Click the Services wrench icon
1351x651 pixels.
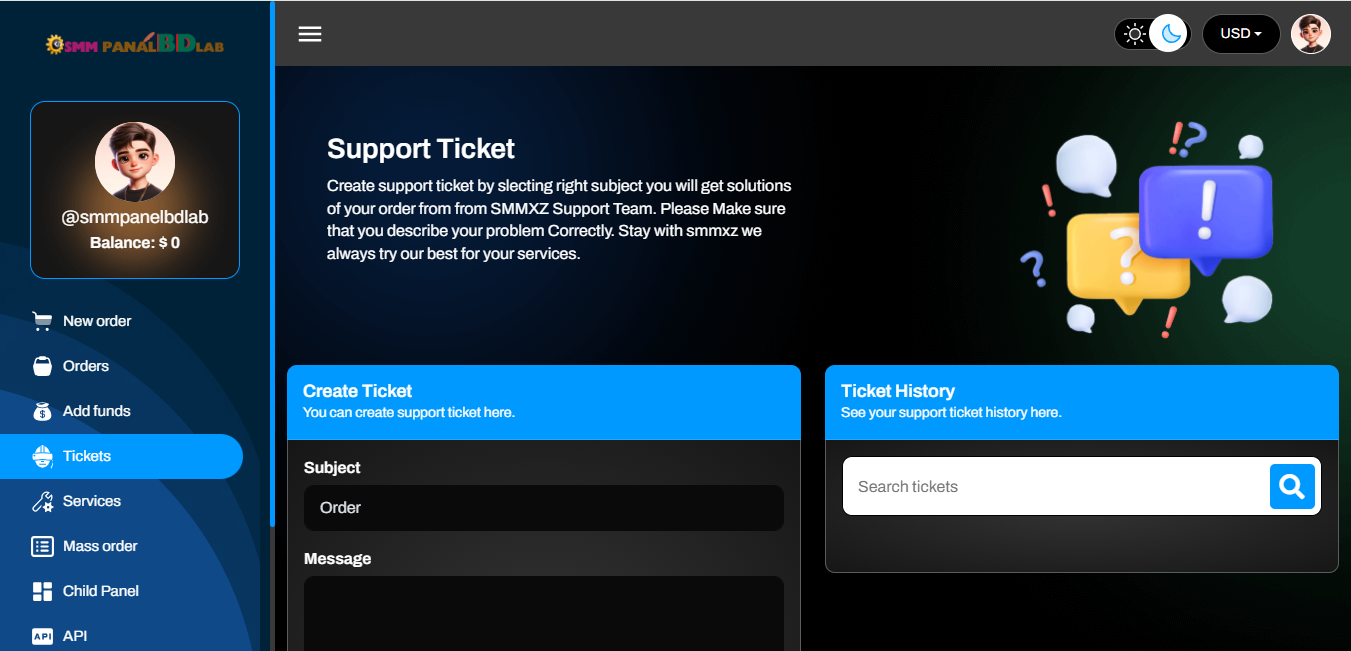pos(42,501)
